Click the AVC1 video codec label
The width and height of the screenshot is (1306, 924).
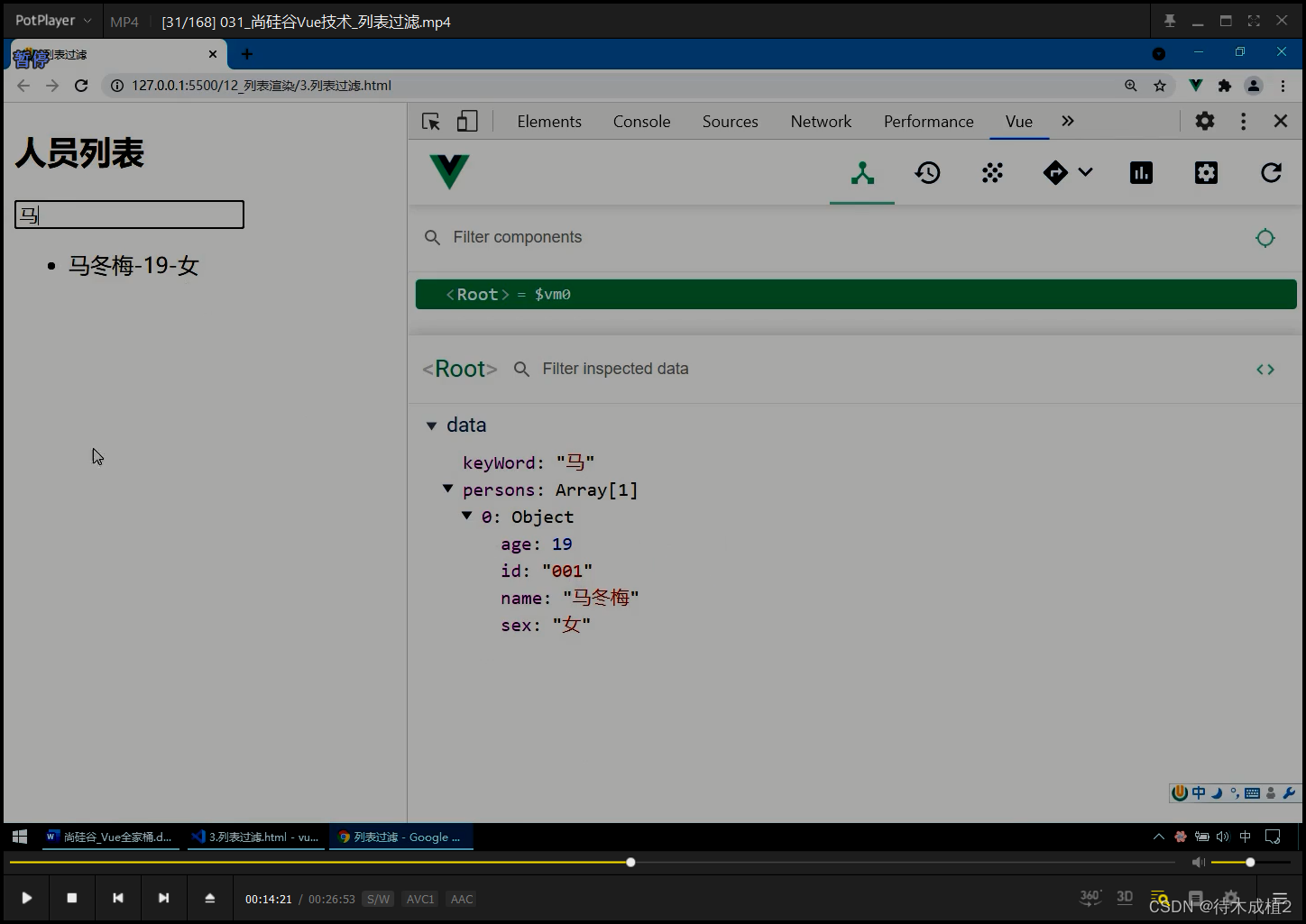click(420, 899)
